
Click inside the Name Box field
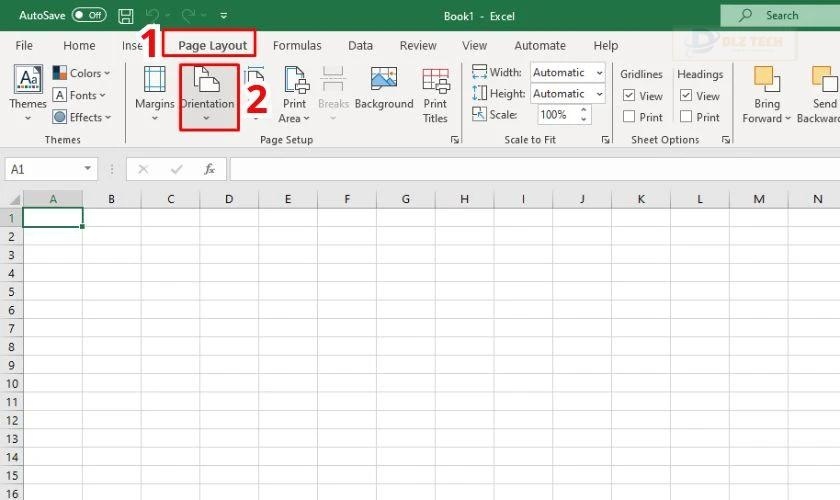45,170
